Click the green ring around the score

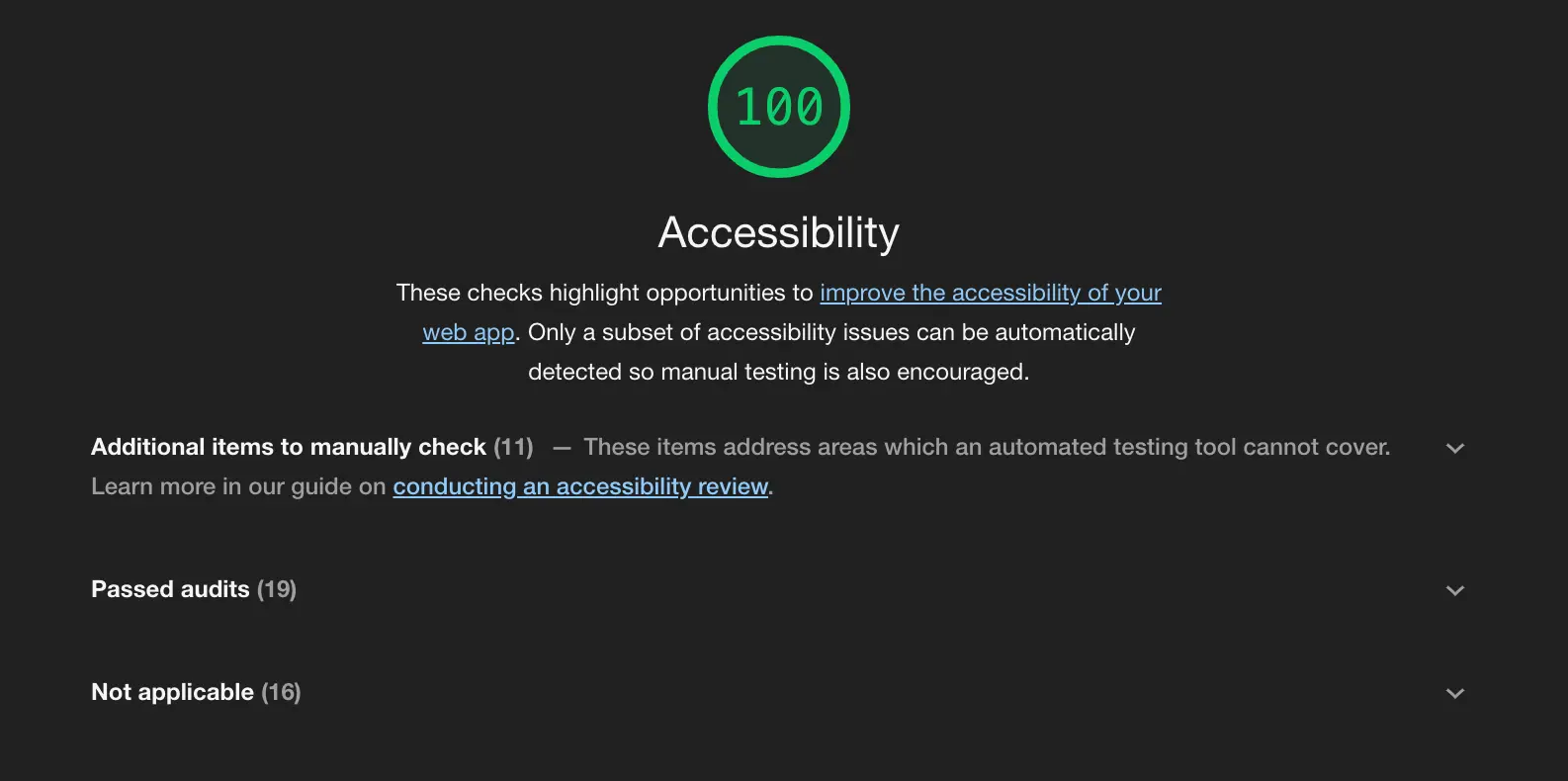tap(779, 42)
